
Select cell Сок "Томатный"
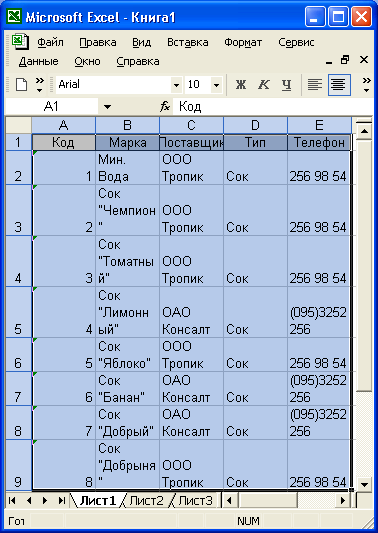pos(127,261)
